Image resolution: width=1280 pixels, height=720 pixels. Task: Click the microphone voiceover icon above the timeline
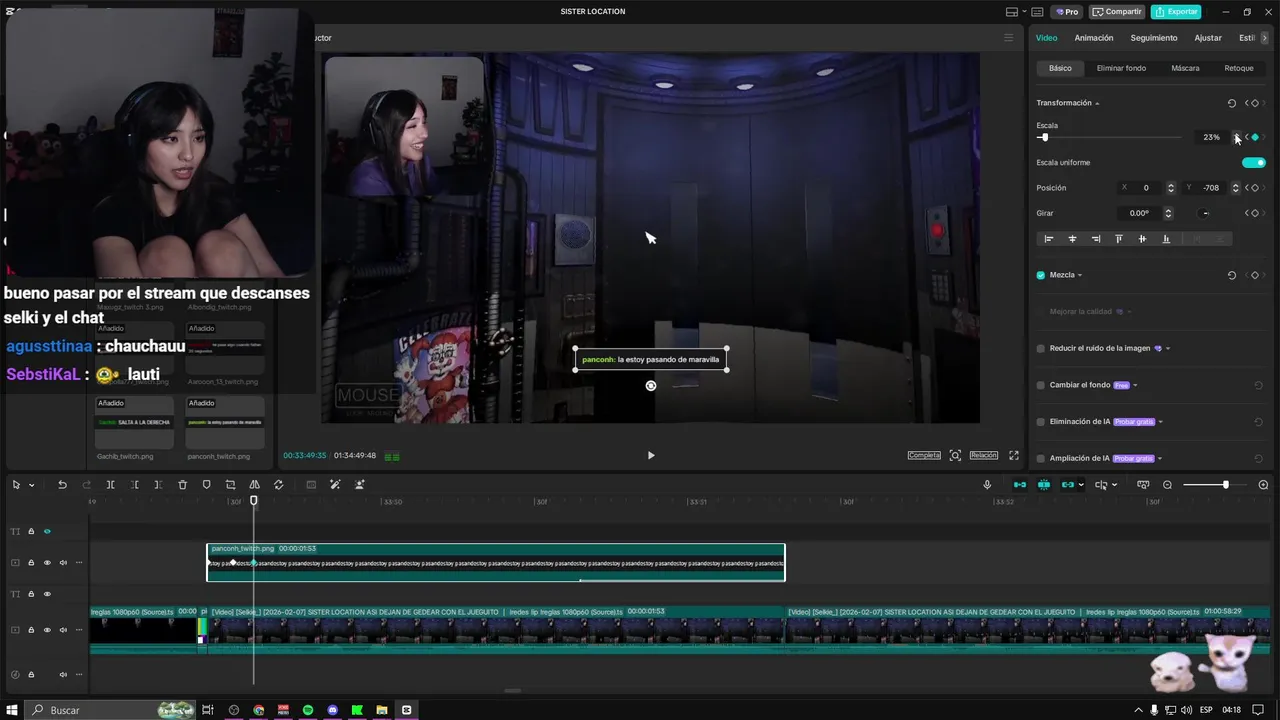(987, 485)
